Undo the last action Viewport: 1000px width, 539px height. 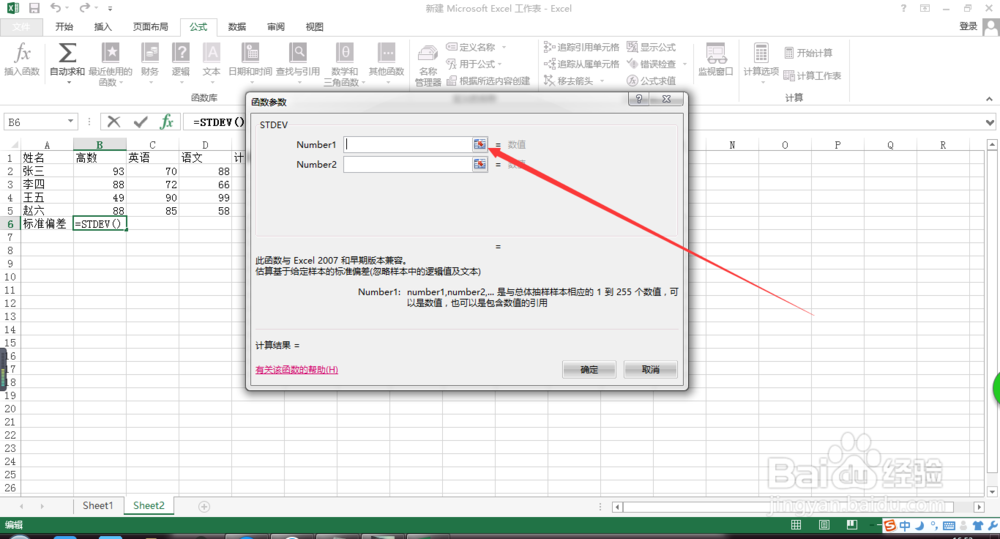point(56,8)
